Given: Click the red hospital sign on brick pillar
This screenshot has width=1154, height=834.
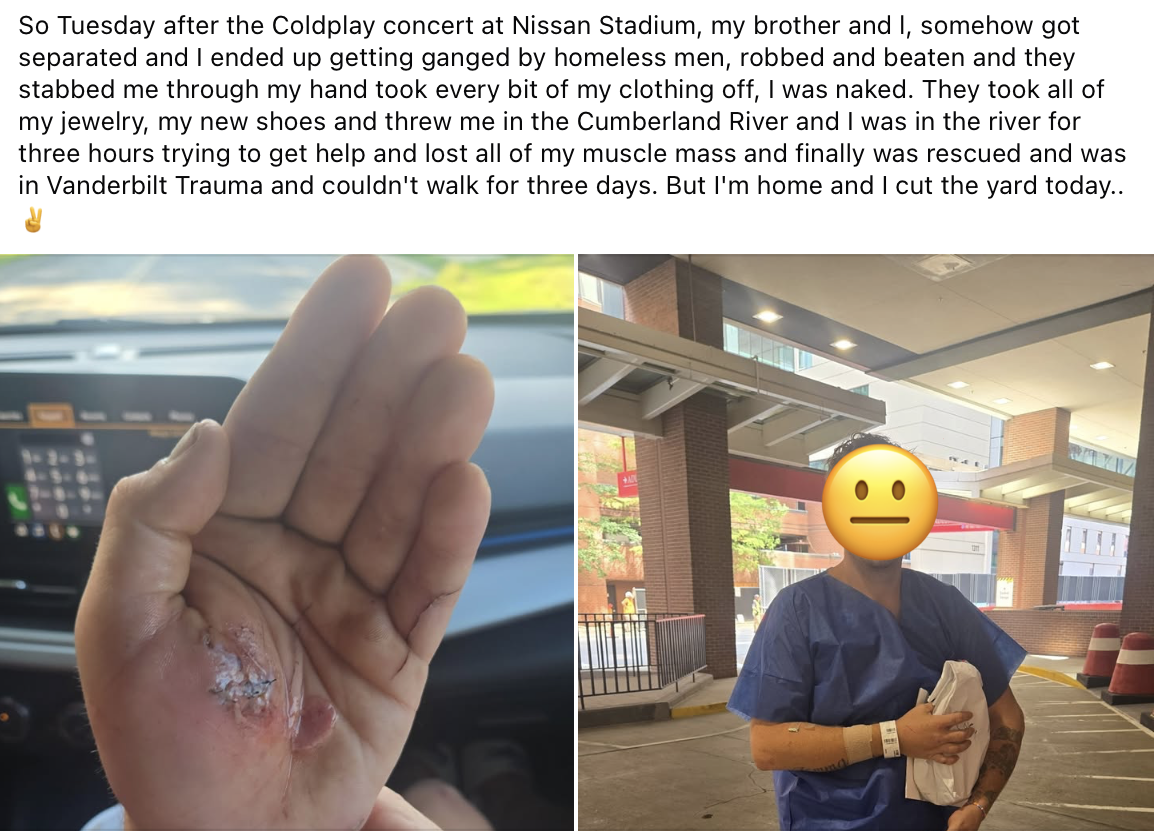Looking at the screenshot, I should (x=628, y=480).
